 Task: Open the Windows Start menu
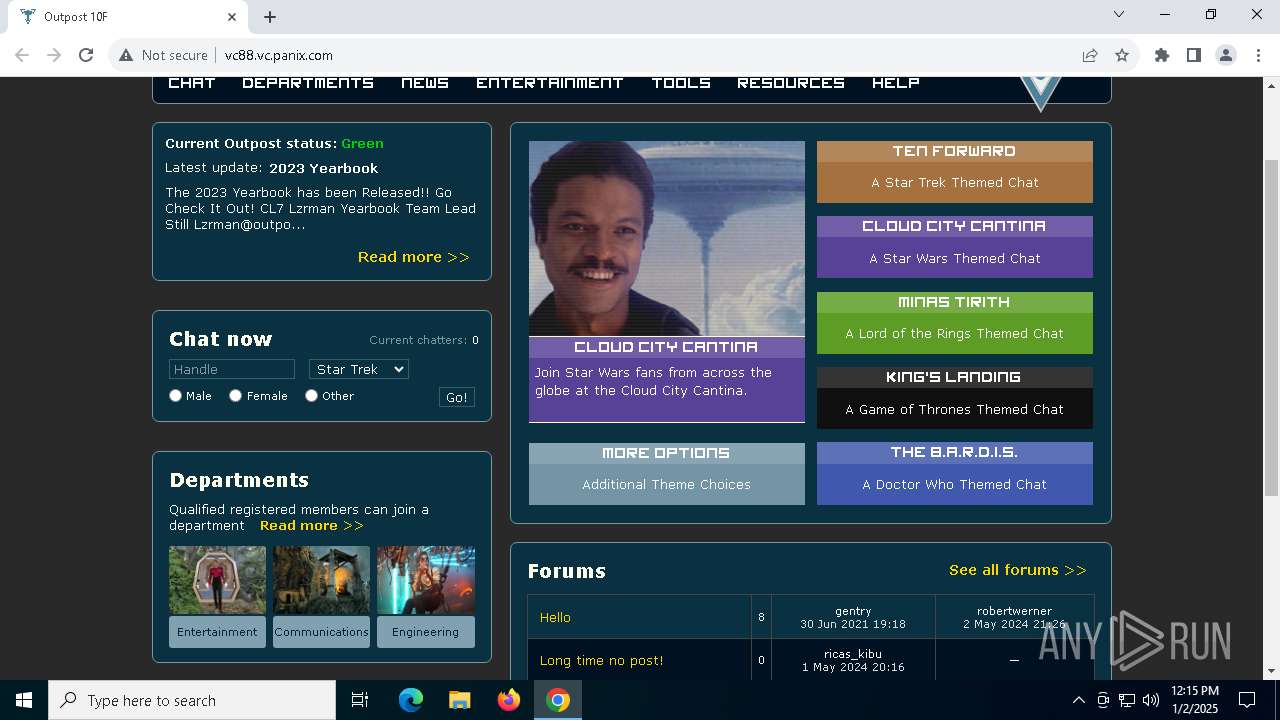(x=24, y=700)
